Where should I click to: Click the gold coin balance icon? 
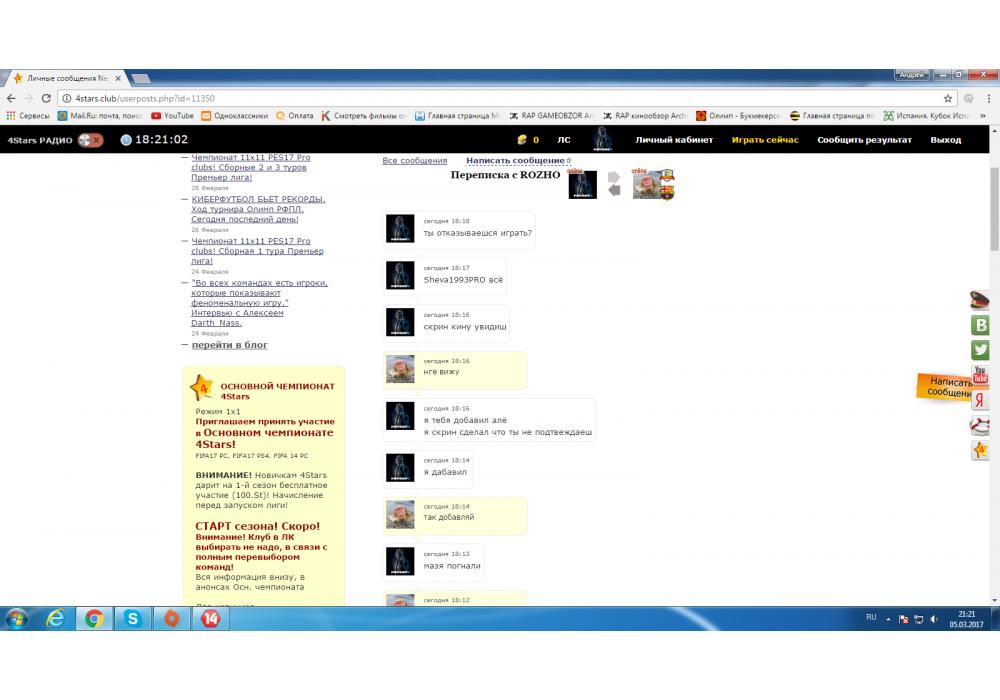click(x=521, y=140)
